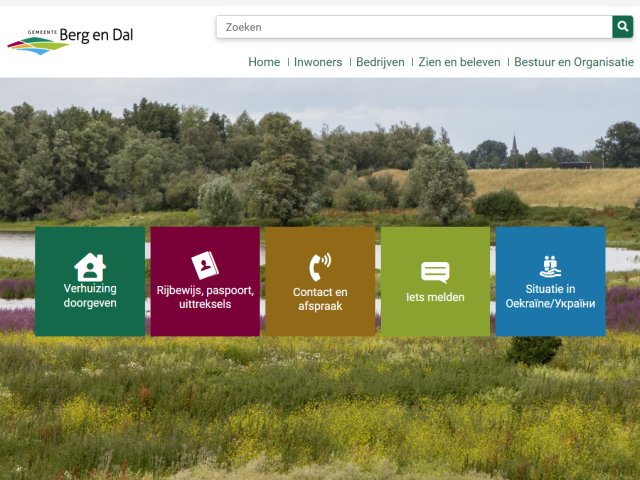Open the Inwoners menu item

[318, 62]
